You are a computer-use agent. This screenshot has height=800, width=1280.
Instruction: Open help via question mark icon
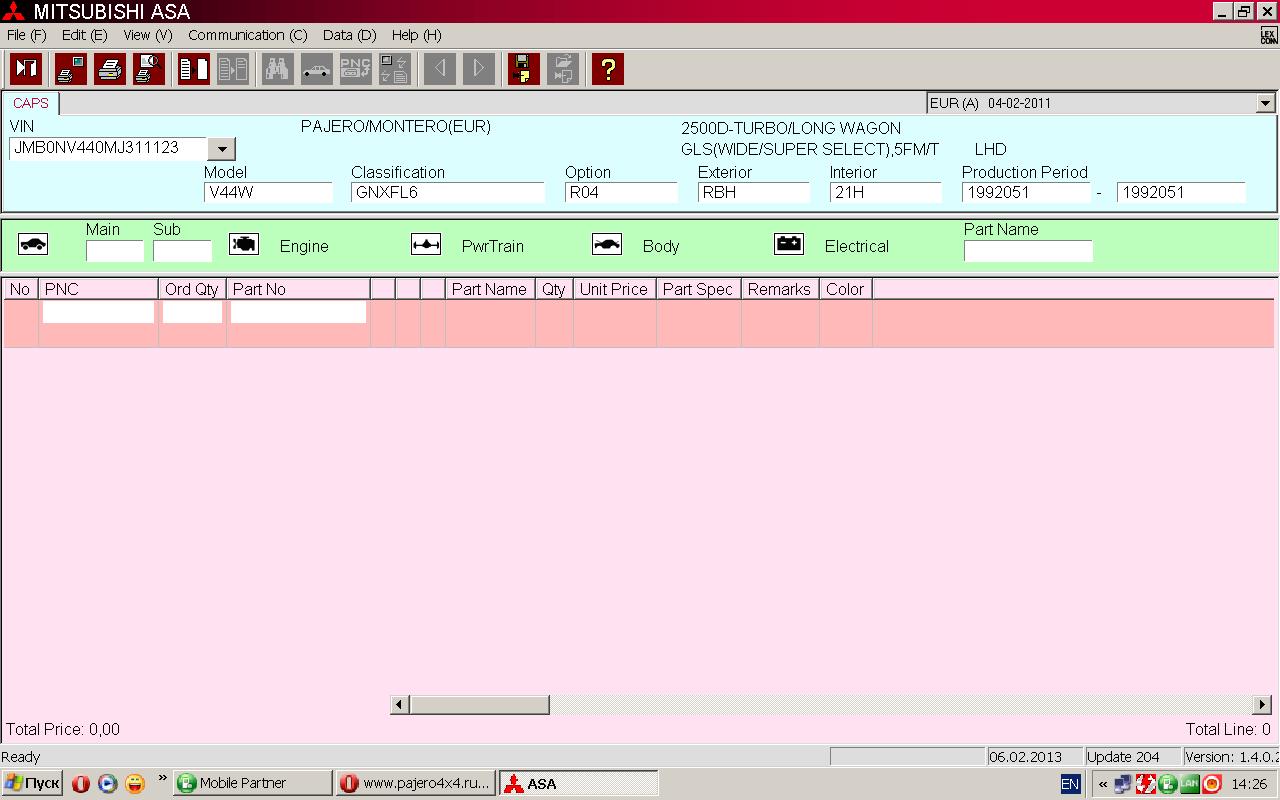tap(607, 69)
